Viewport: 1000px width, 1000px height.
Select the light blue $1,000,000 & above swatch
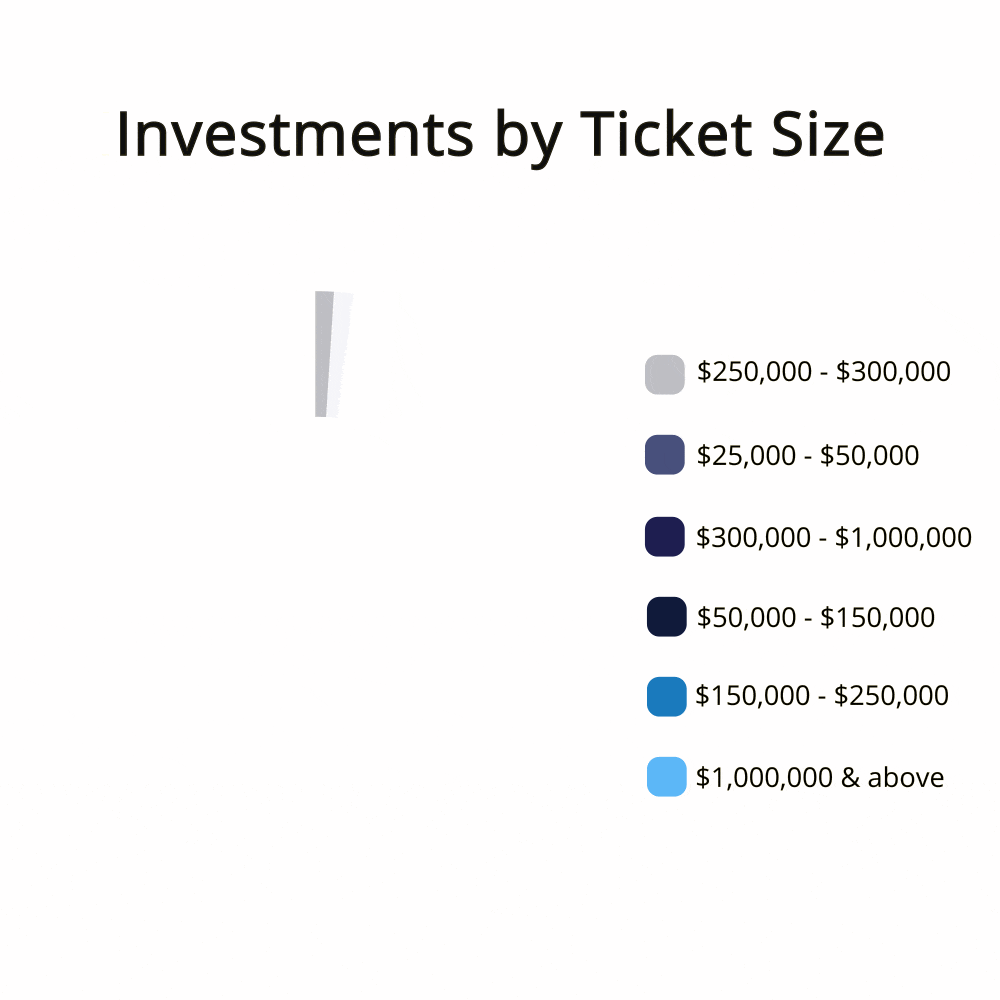666,777
